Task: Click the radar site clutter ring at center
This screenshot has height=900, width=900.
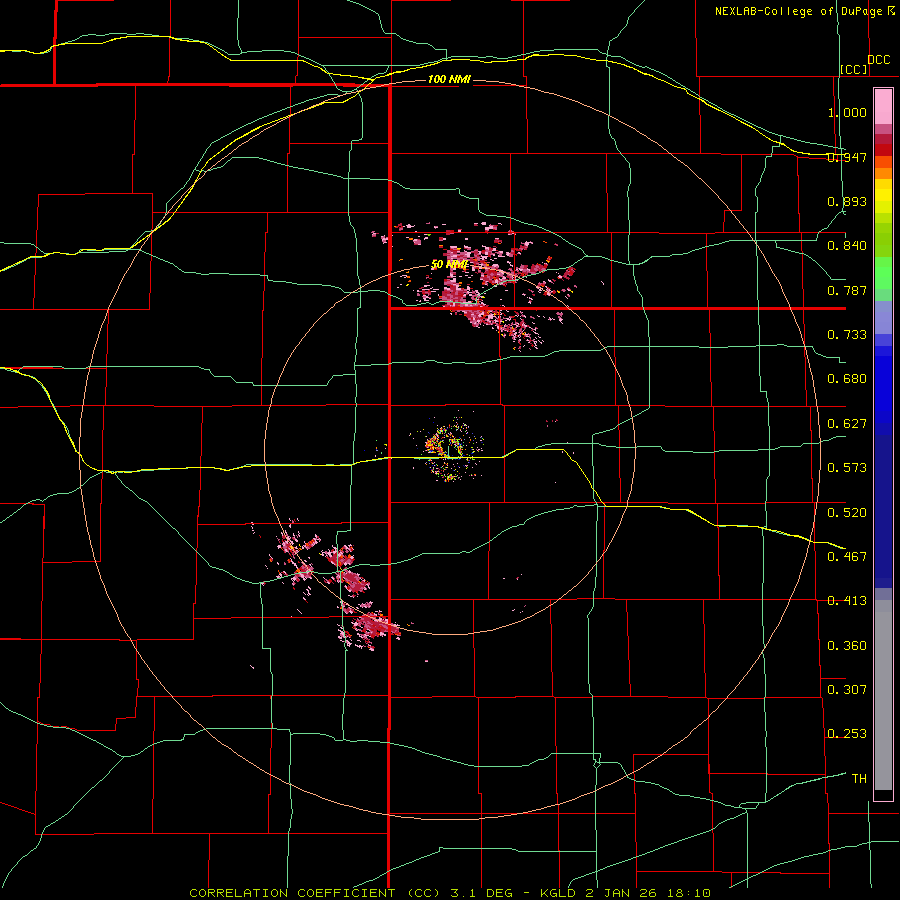Action: click(x=449, y=447)
